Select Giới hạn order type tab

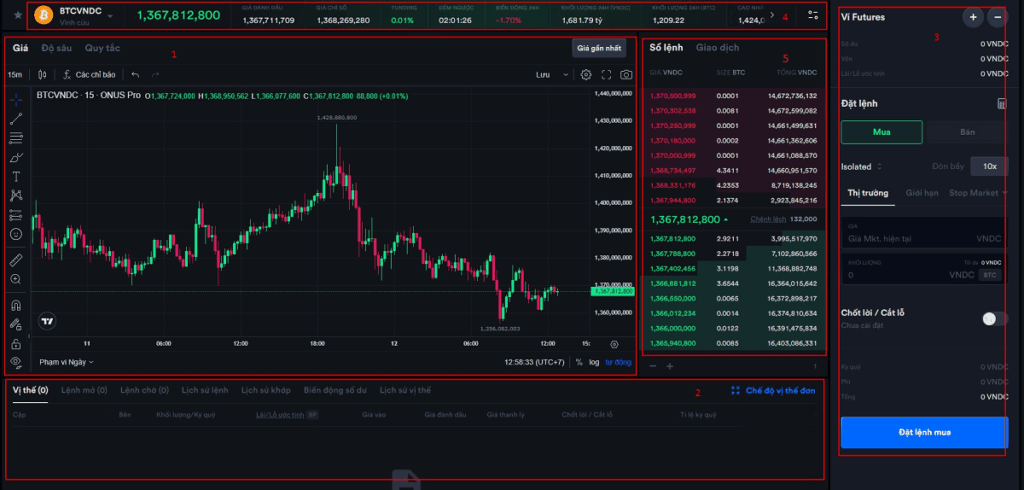(x=922, y=193)
